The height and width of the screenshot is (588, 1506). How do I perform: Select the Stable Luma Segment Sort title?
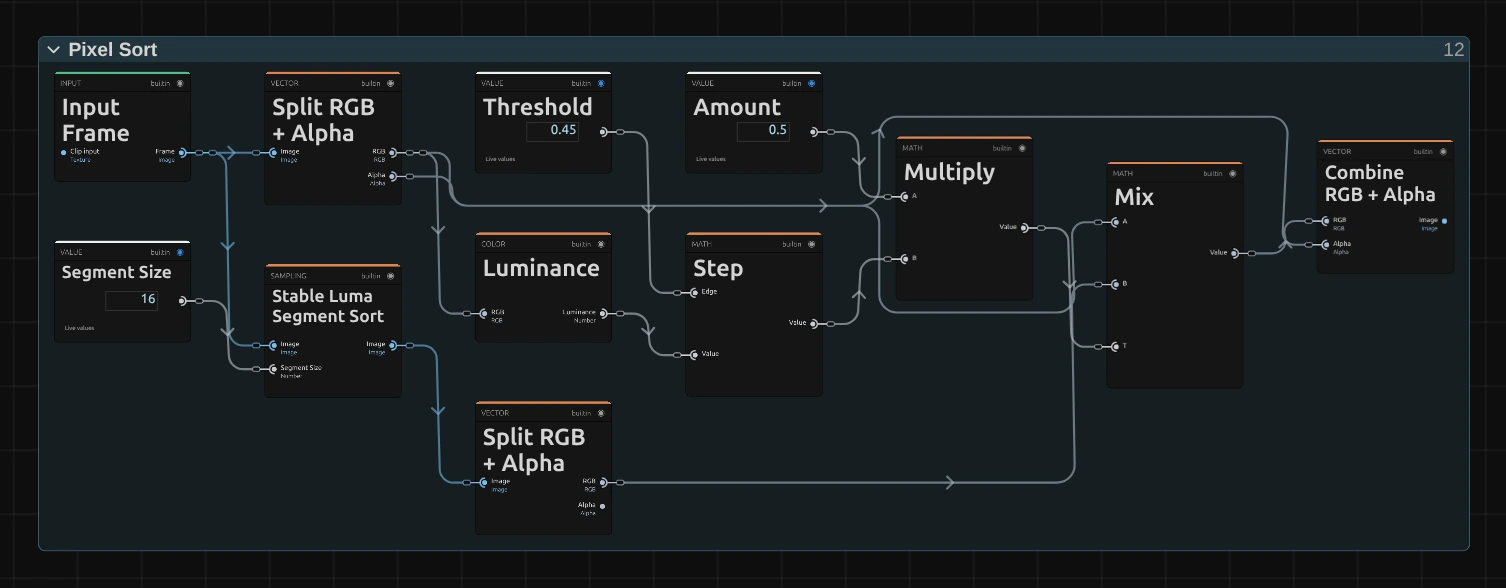coord(328,306)
